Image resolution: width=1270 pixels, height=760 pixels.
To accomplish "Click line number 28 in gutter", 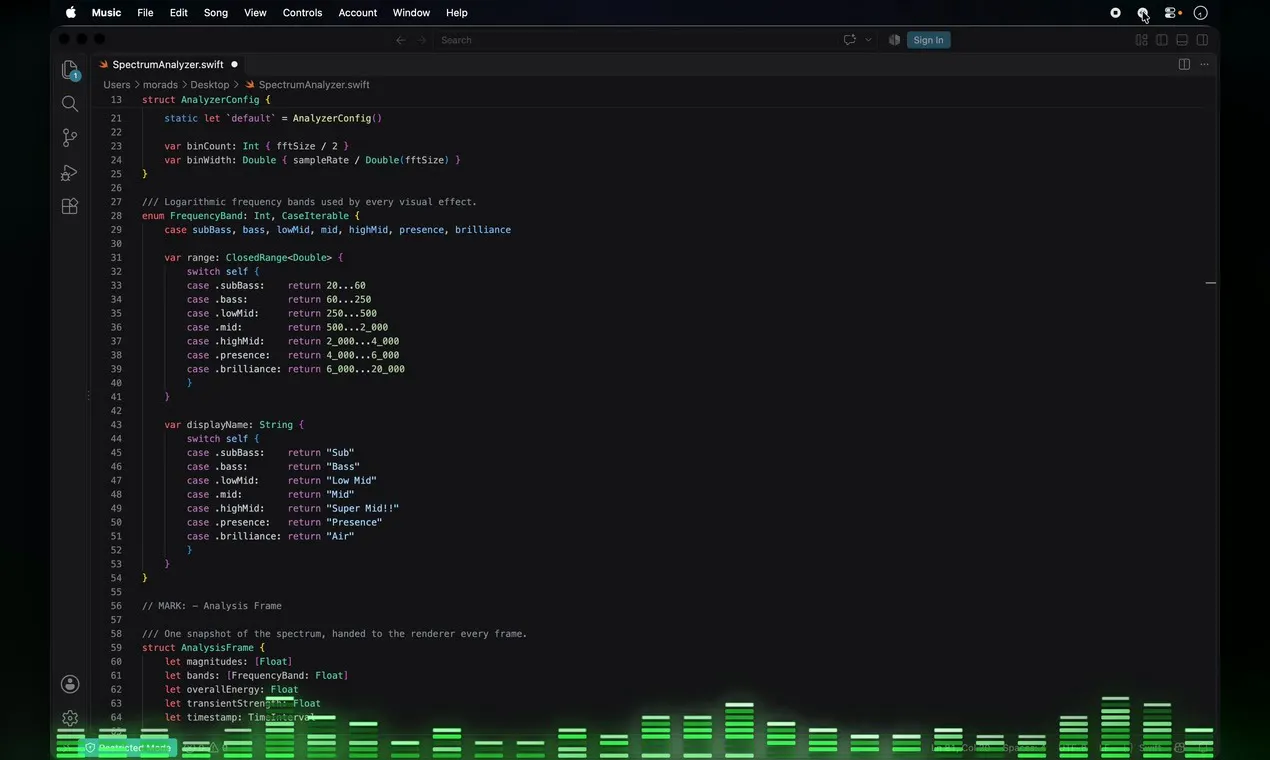I will (116, 216).
